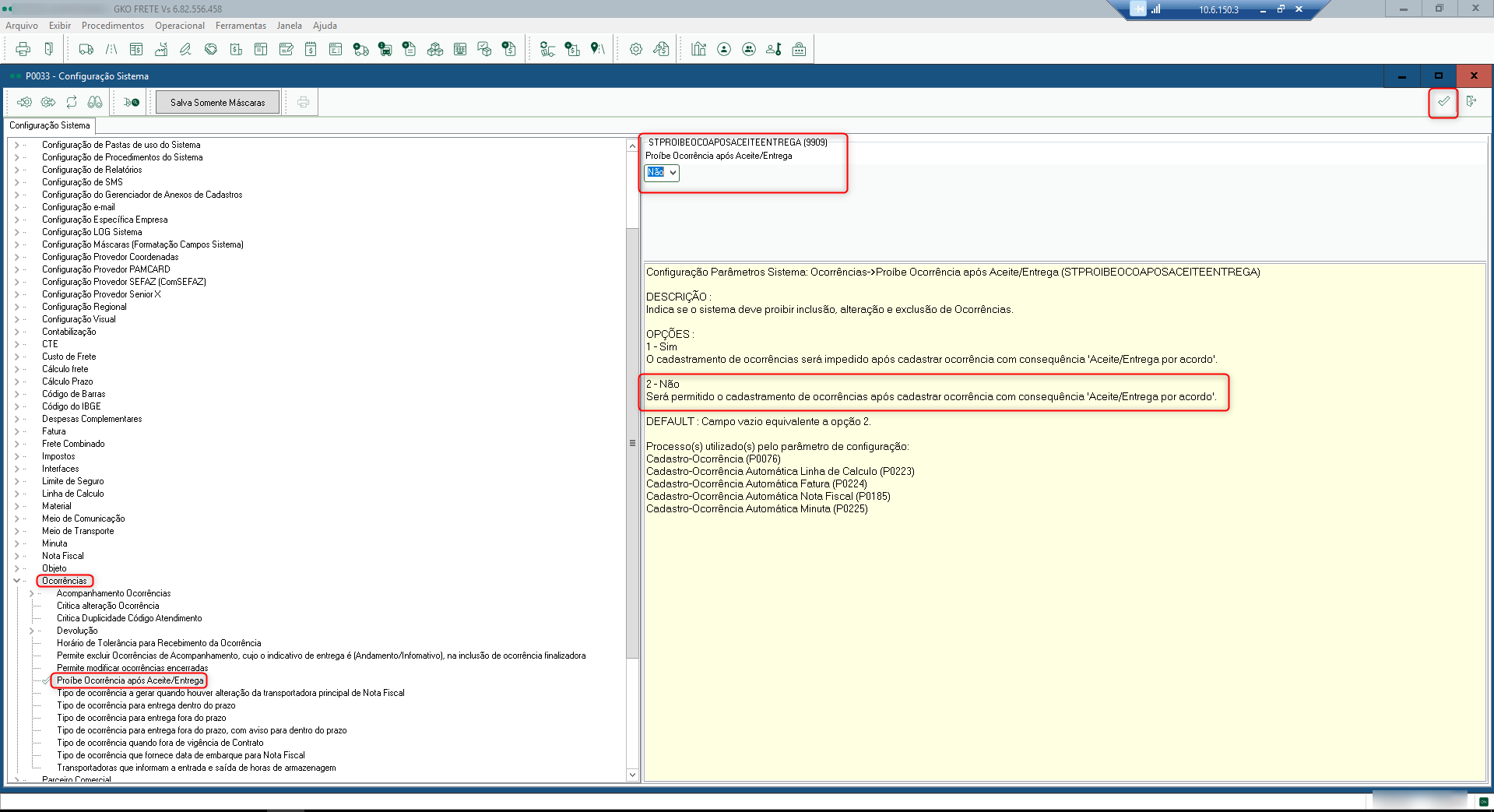Click the exit door icon next to the printer
1494x812 pixels.
(49, 49)
